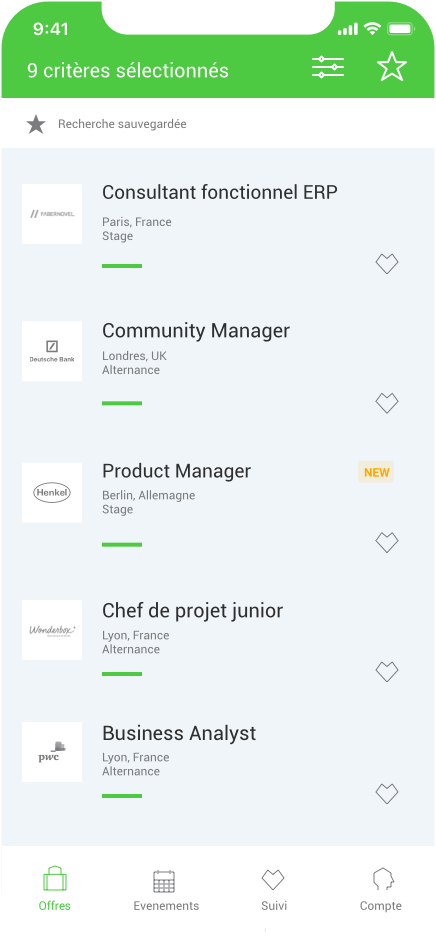The width and height of the screenshot is (436, 940).
Task: Open the Fabernovel company logo thumbnail
Action: click(x=52, y=214)
